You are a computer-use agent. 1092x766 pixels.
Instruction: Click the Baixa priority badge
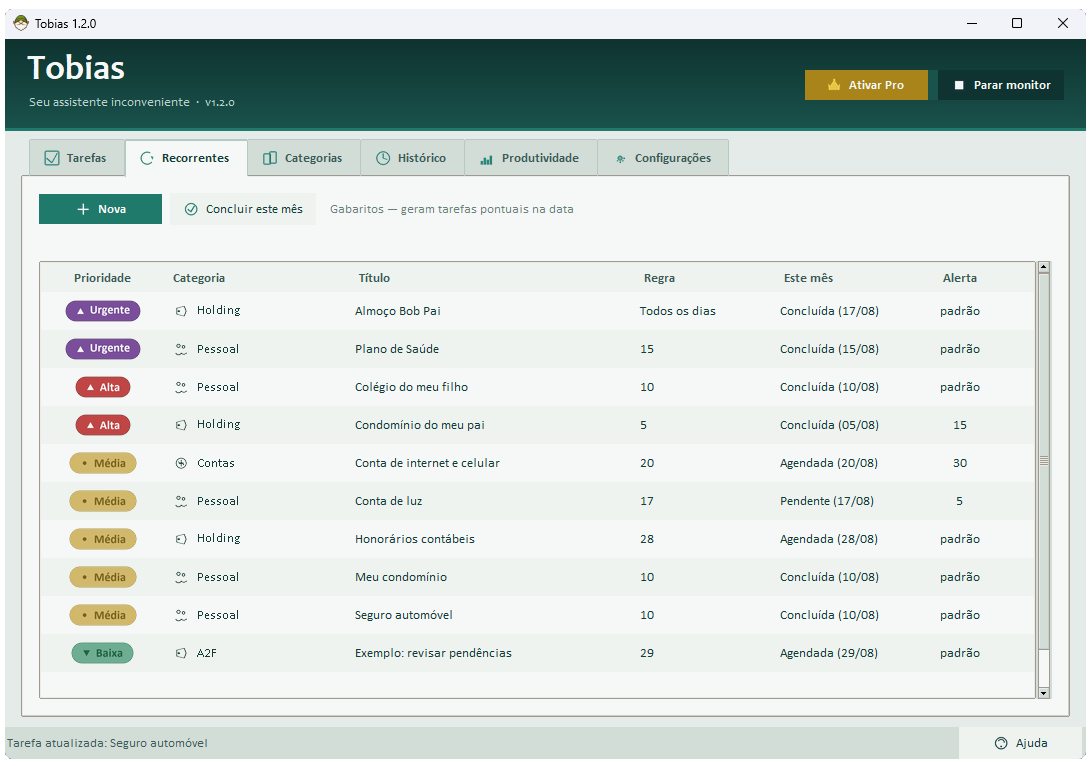102,653
